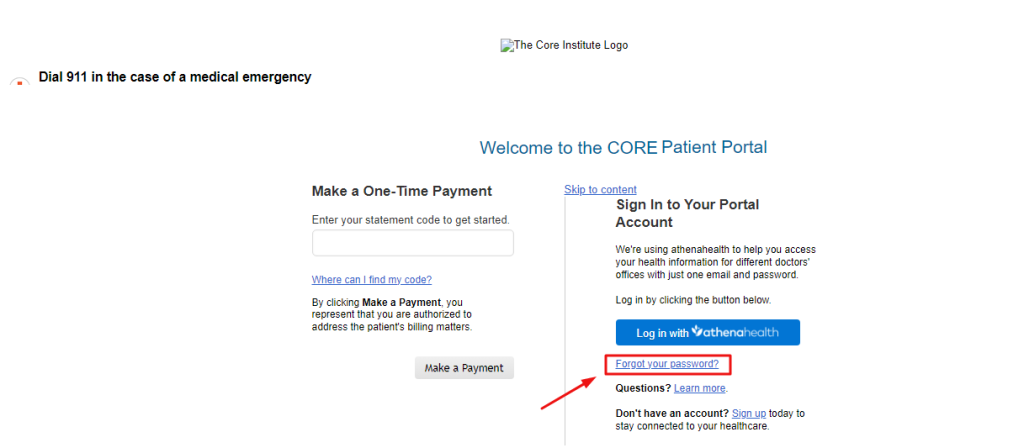Click the Make a One-Time Payment heading
The width and height of the screenshot is (1024, 448).
click(402, 191)
